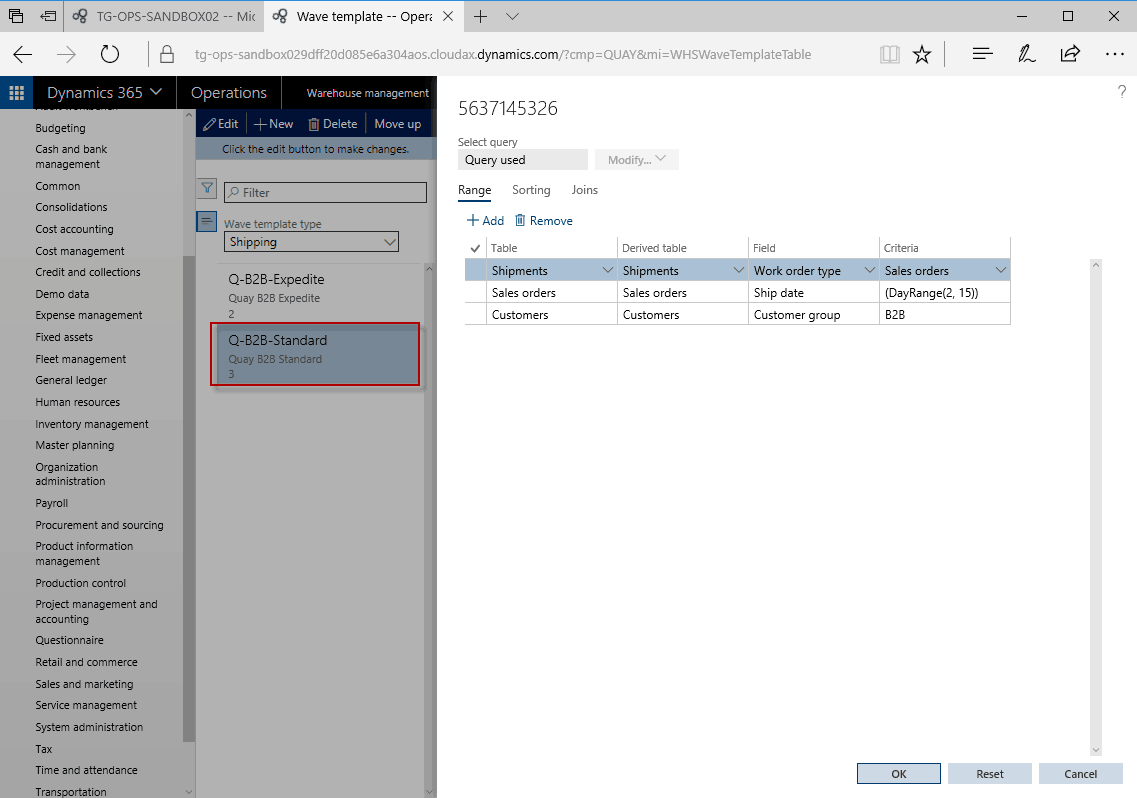Reset the query to defaults

pyautogui.click(x=990, y=774)
